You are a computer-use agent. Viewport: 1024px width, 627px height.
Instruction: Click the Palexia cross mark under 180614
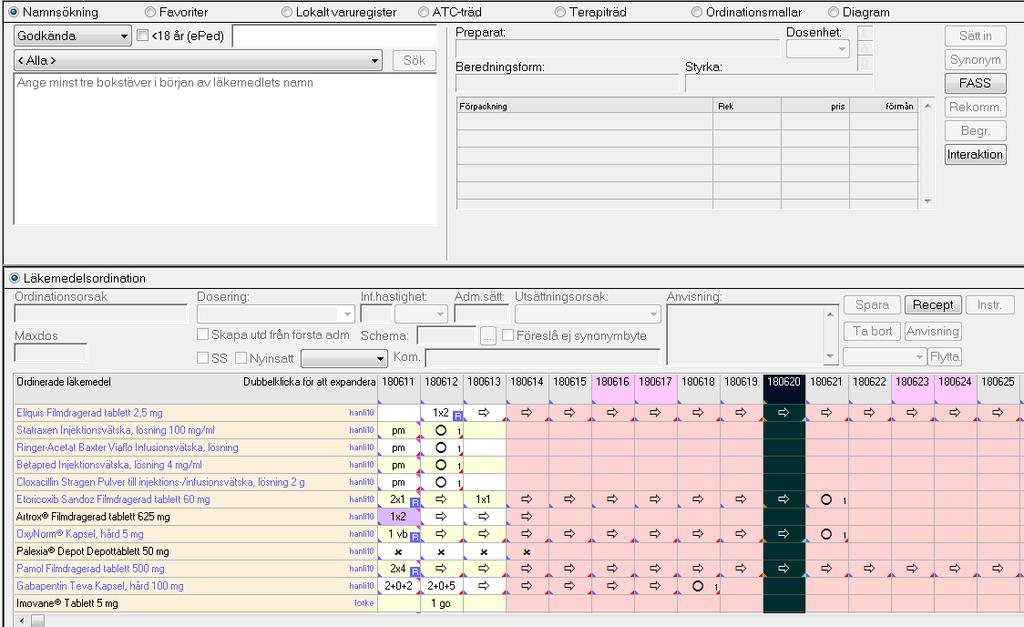526,552
